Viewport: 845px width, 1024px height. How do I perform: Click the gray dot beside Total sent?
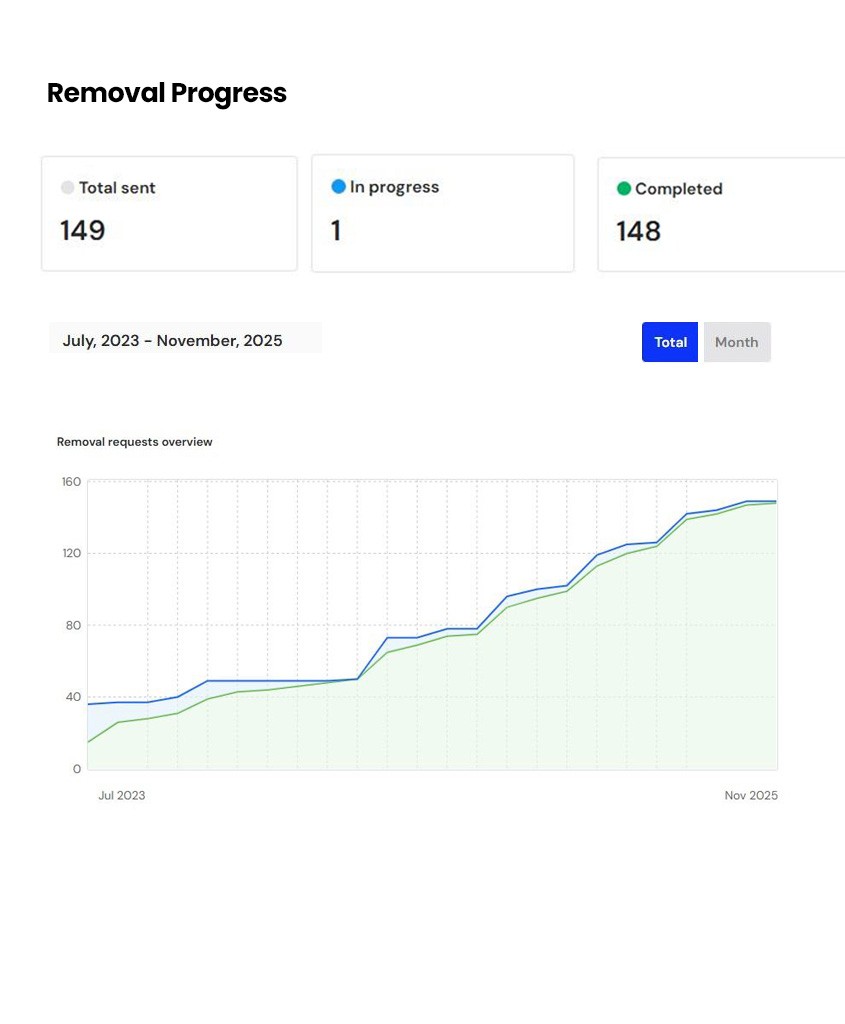pos(67,187)
